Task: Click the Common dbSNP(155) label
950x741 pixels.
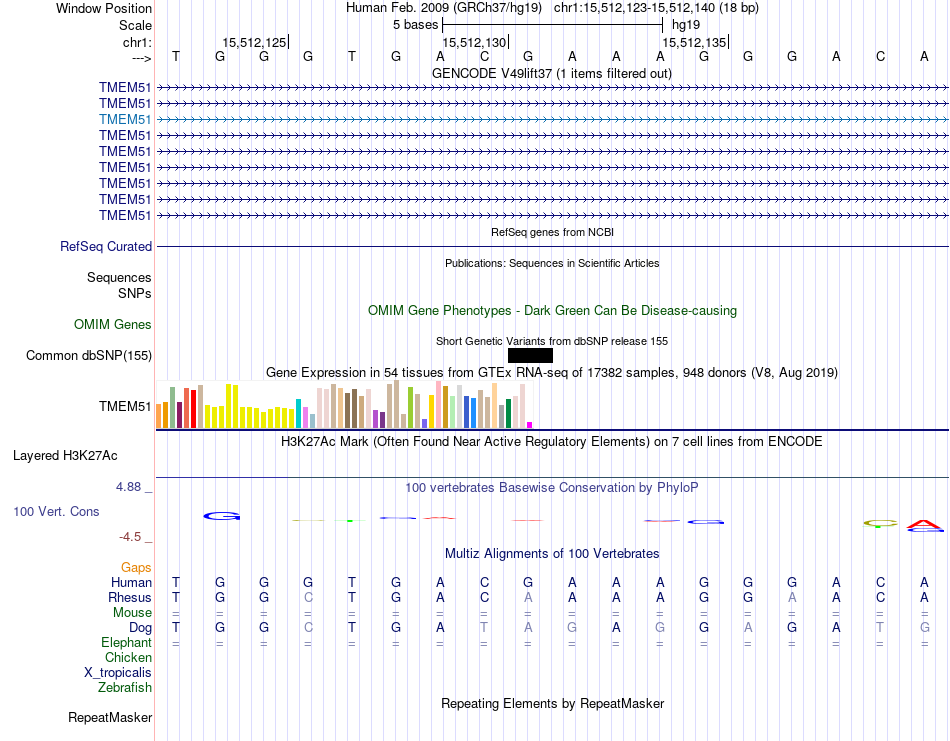Action: [89, 356]
